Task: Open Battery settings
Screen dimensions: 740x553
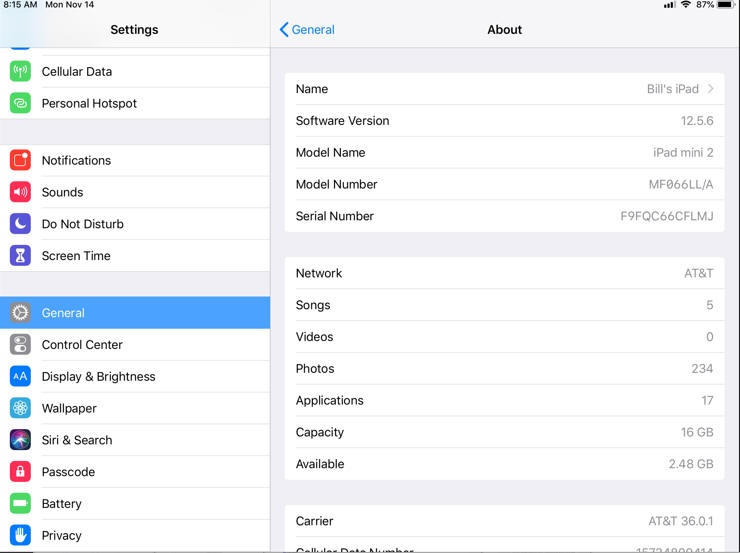Action: (x=135, y=503)
